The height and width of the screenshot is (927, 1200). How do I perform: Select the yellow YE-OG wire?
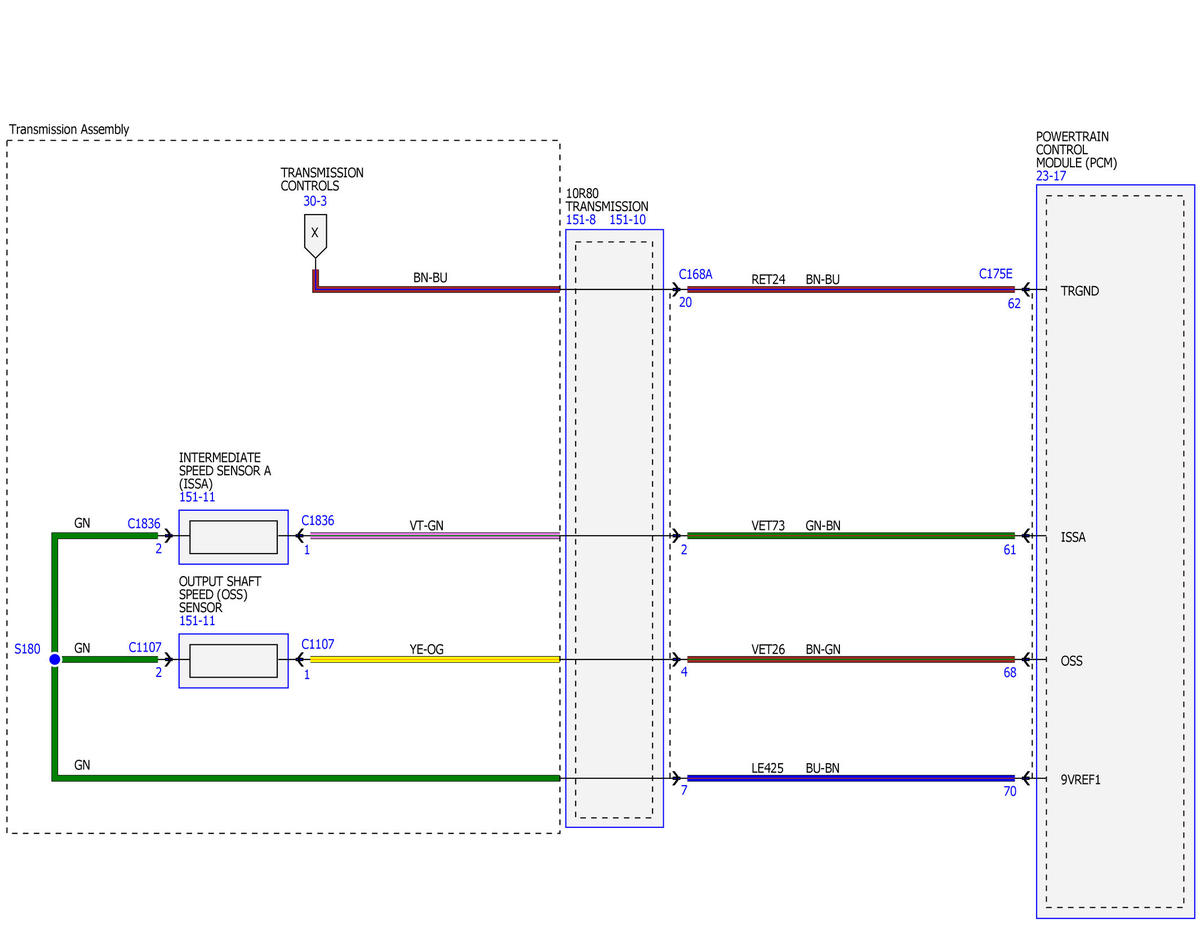click(x=434, y=660)
